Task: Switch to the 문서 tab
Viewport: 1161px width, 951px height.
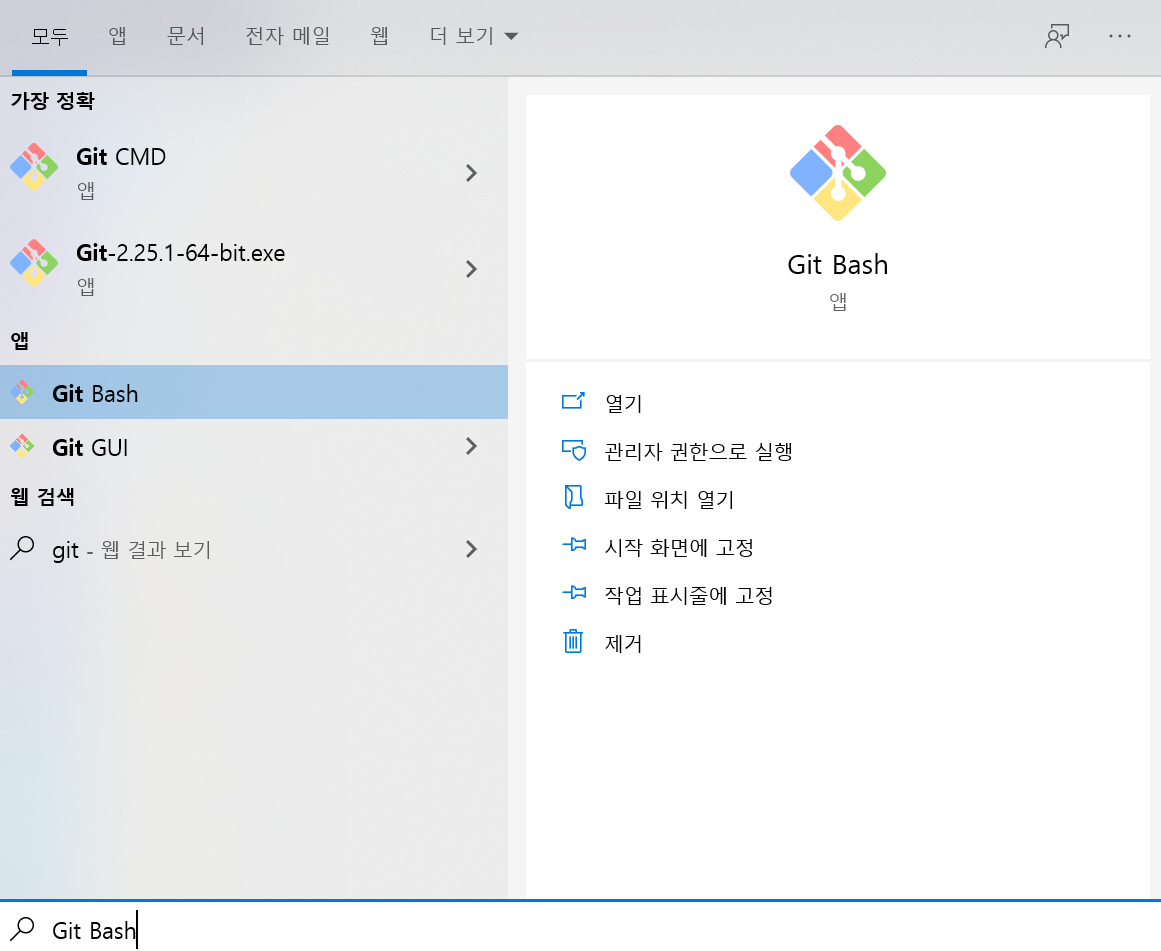Action: [x=185, y=36]
